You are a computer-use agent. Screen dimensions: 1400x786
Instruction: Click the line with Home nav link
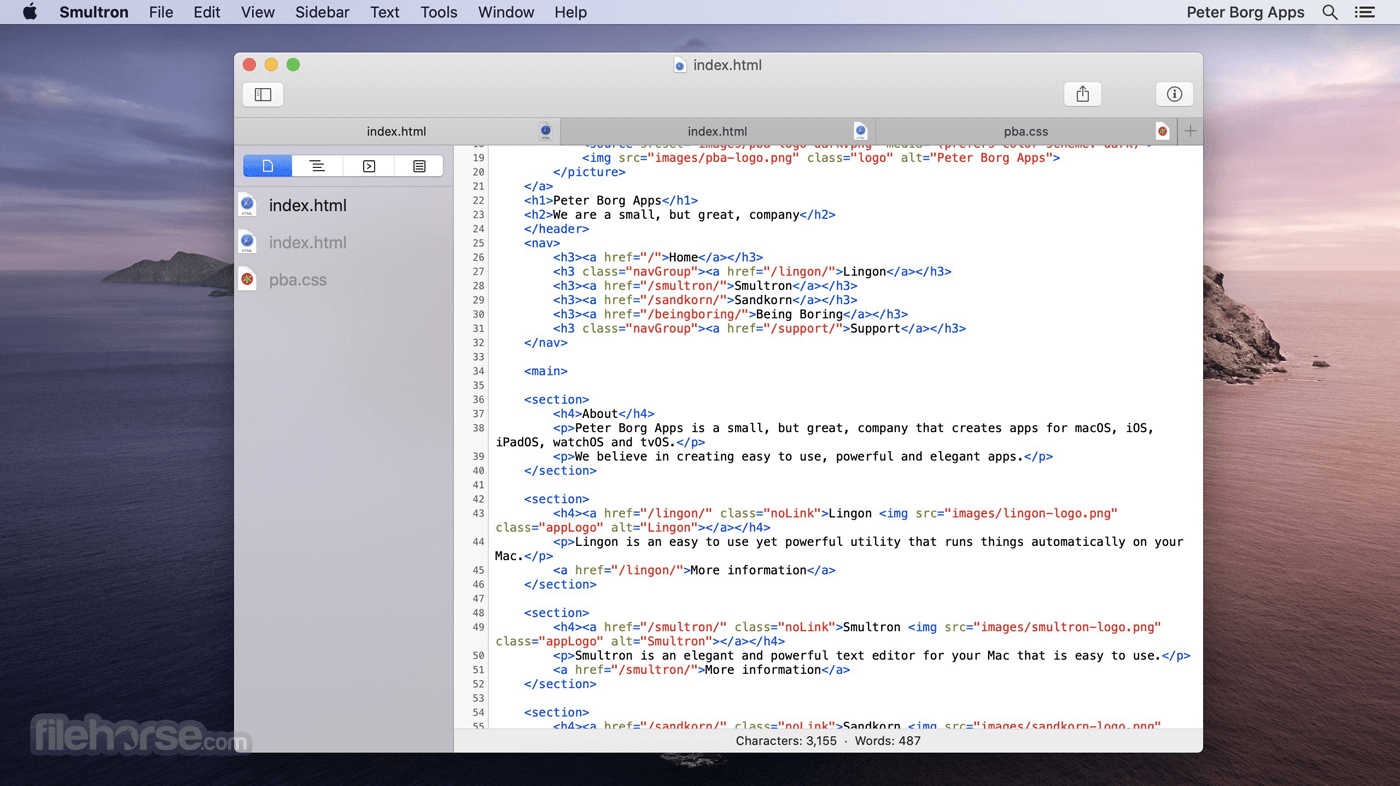658,257
